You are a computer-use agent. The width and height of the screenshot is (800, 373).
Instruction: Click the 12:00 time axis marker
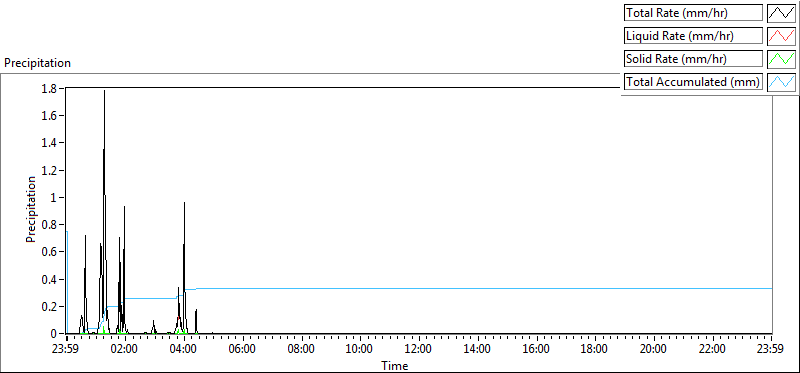coord(418,350)
